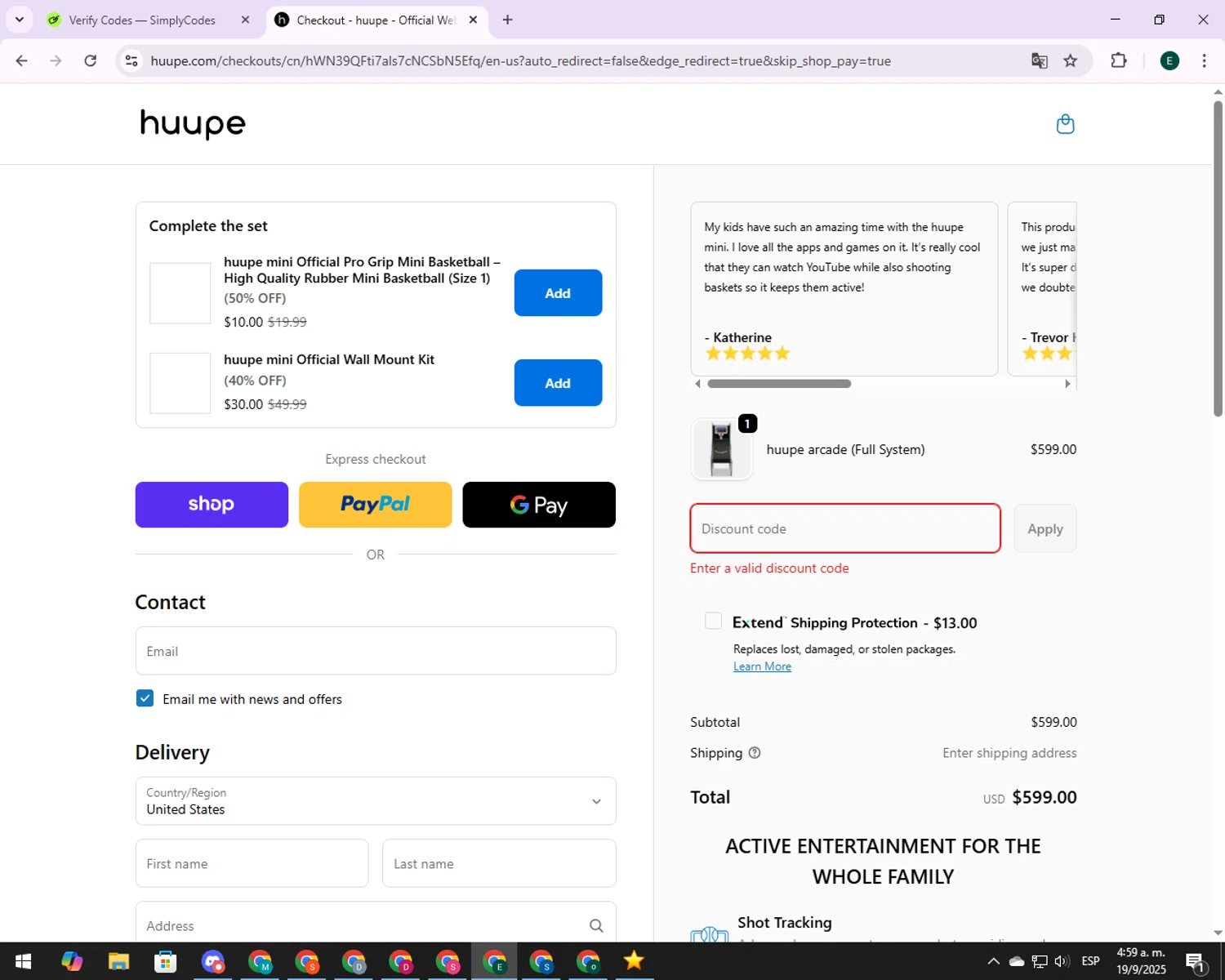1225x980 pixels.
Task: Click the address search magnifier icon
Action: tap(596, 925)
